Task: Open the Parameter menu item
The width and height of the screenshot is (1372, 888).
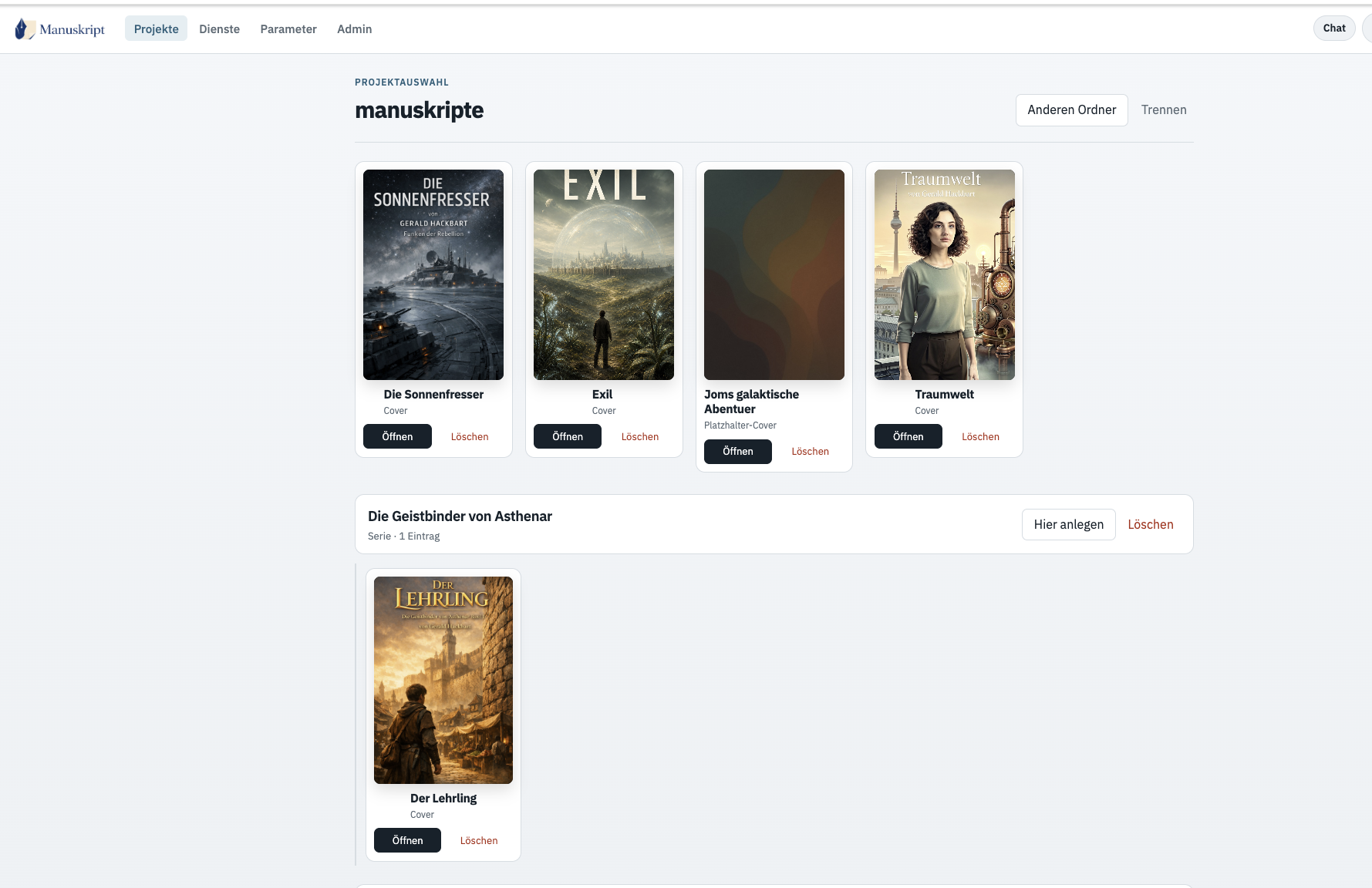Action: tap(288, 29)
